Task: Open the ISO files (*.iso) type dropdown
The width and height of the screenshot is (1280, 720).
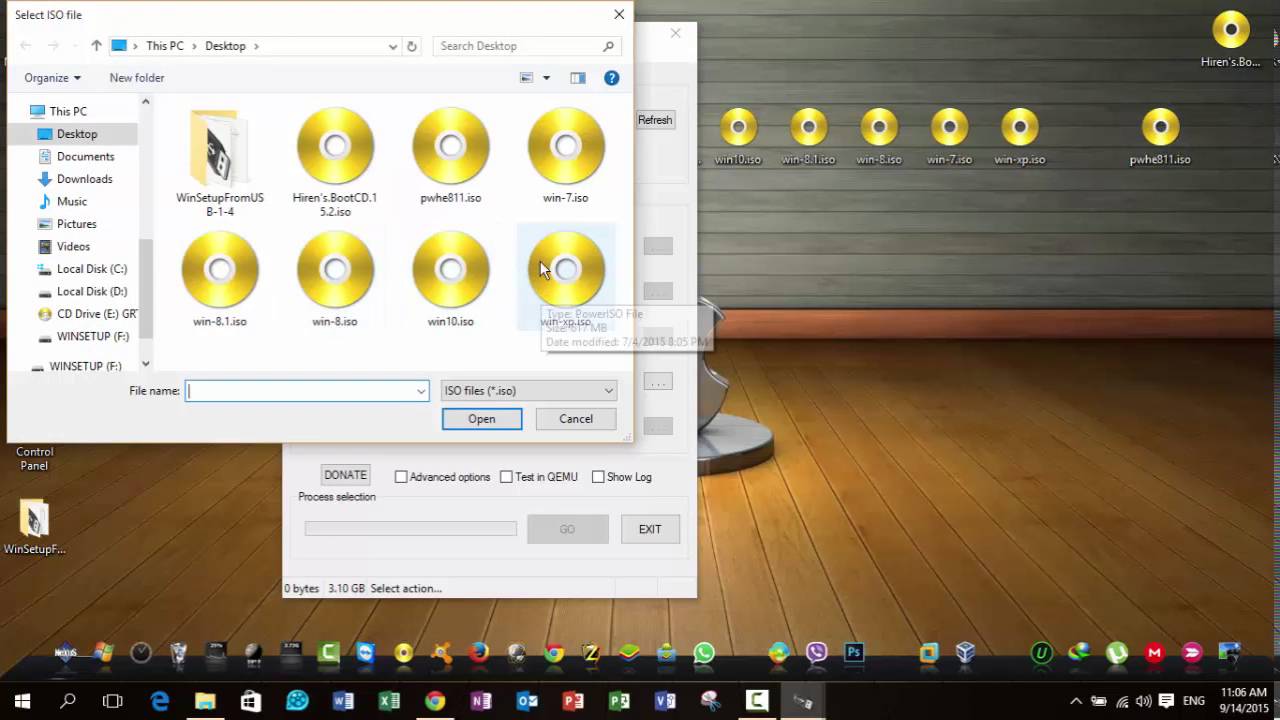Action: (x=528, y=391)
